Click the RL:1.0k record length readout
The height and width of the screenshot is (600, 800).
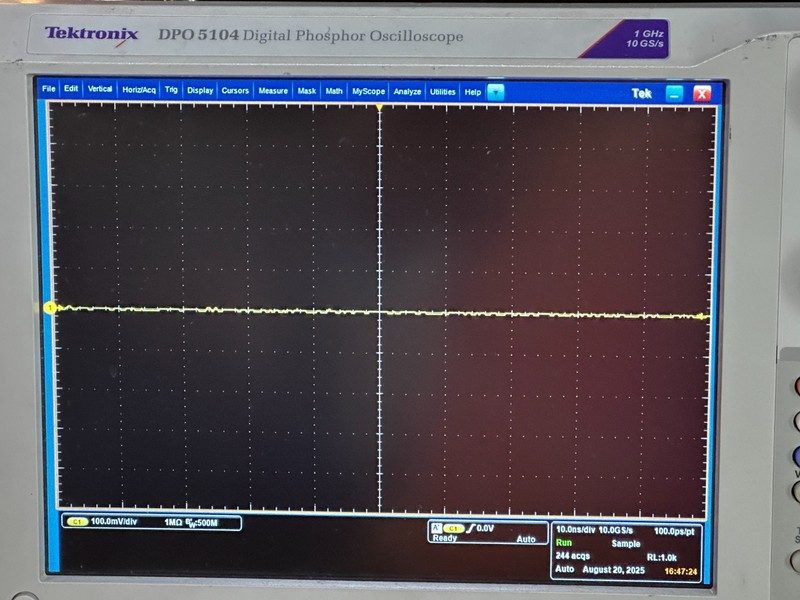point(662,558)
